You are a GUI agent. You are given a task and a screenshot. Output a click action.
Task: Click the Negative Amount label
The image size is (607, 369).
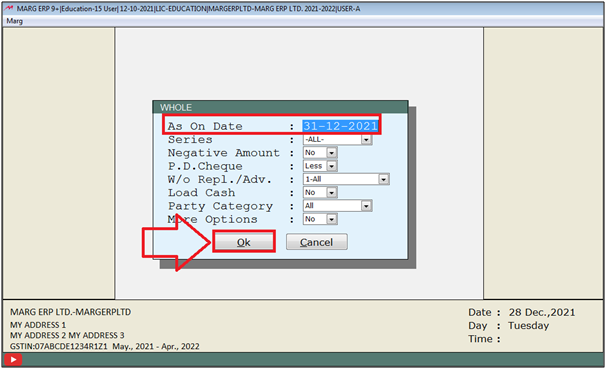tap(224, 153)
